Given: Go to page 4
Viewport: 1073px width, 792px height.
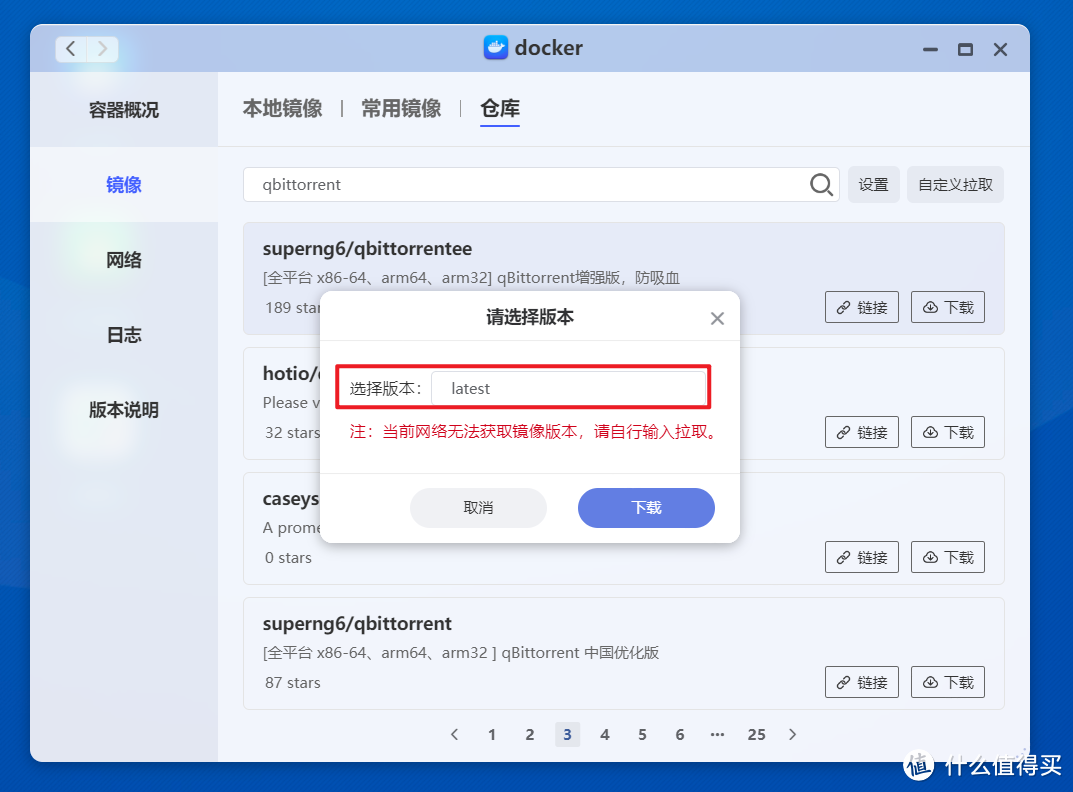Looking at the screenshot, I should (604, 734).
